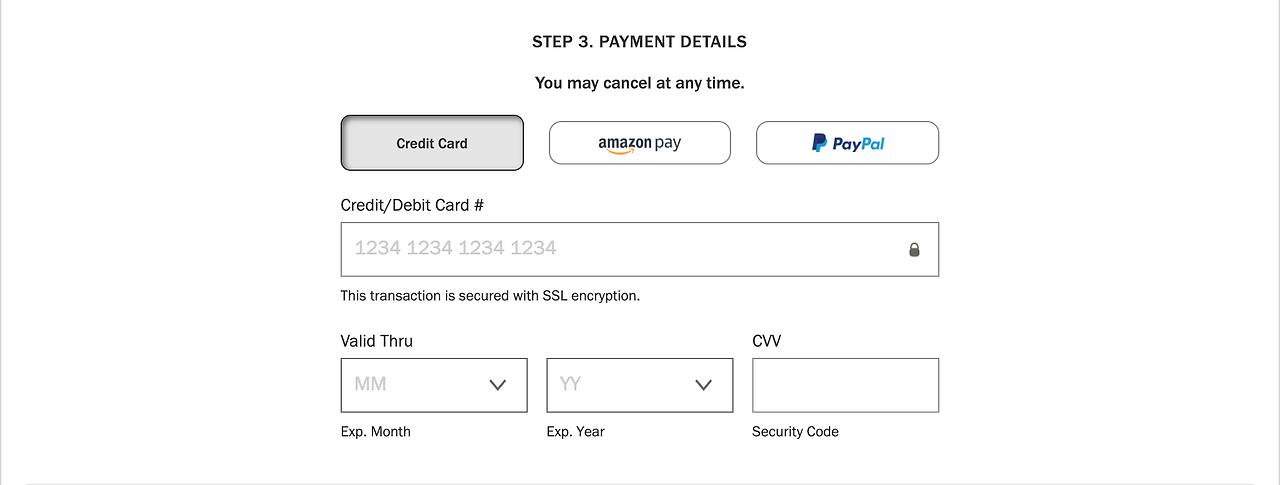This screenshot has width=1280, height=485.
Task: Select the Credit Card payment option
Action: click(432, 143)
